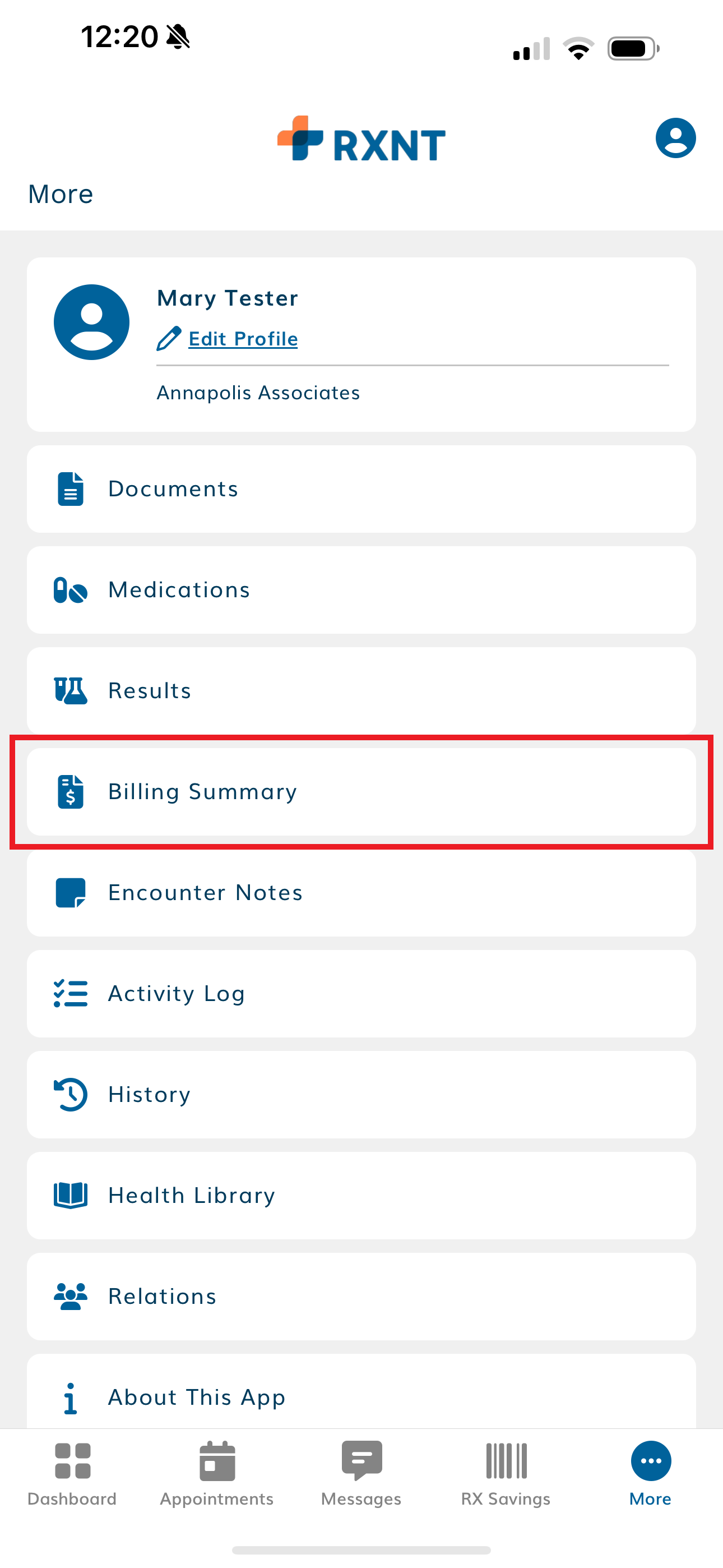The width and height of the screenshot is (723, 1568).
Task: Open About This App
Action: (x=197, y=1397)
